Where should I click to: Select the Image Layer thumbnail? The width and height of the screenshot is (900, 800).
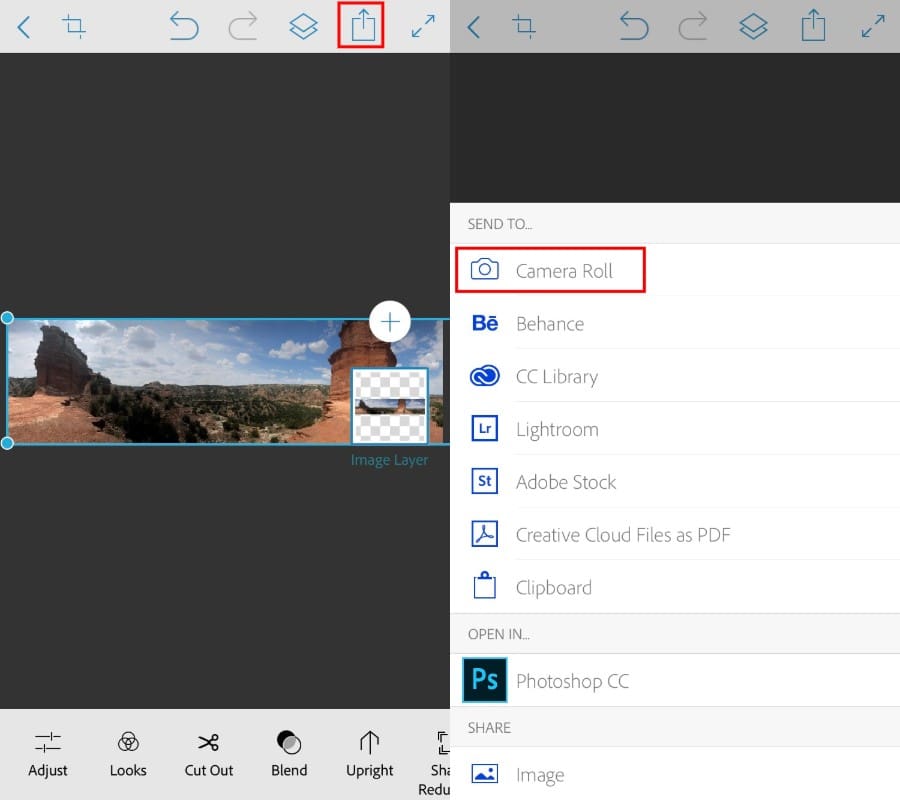tap(389, 406)
